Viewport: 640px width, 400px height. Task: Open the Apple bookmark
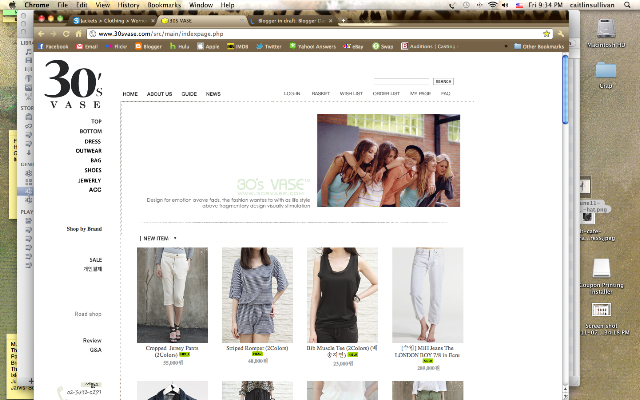[x=208, y=46]
